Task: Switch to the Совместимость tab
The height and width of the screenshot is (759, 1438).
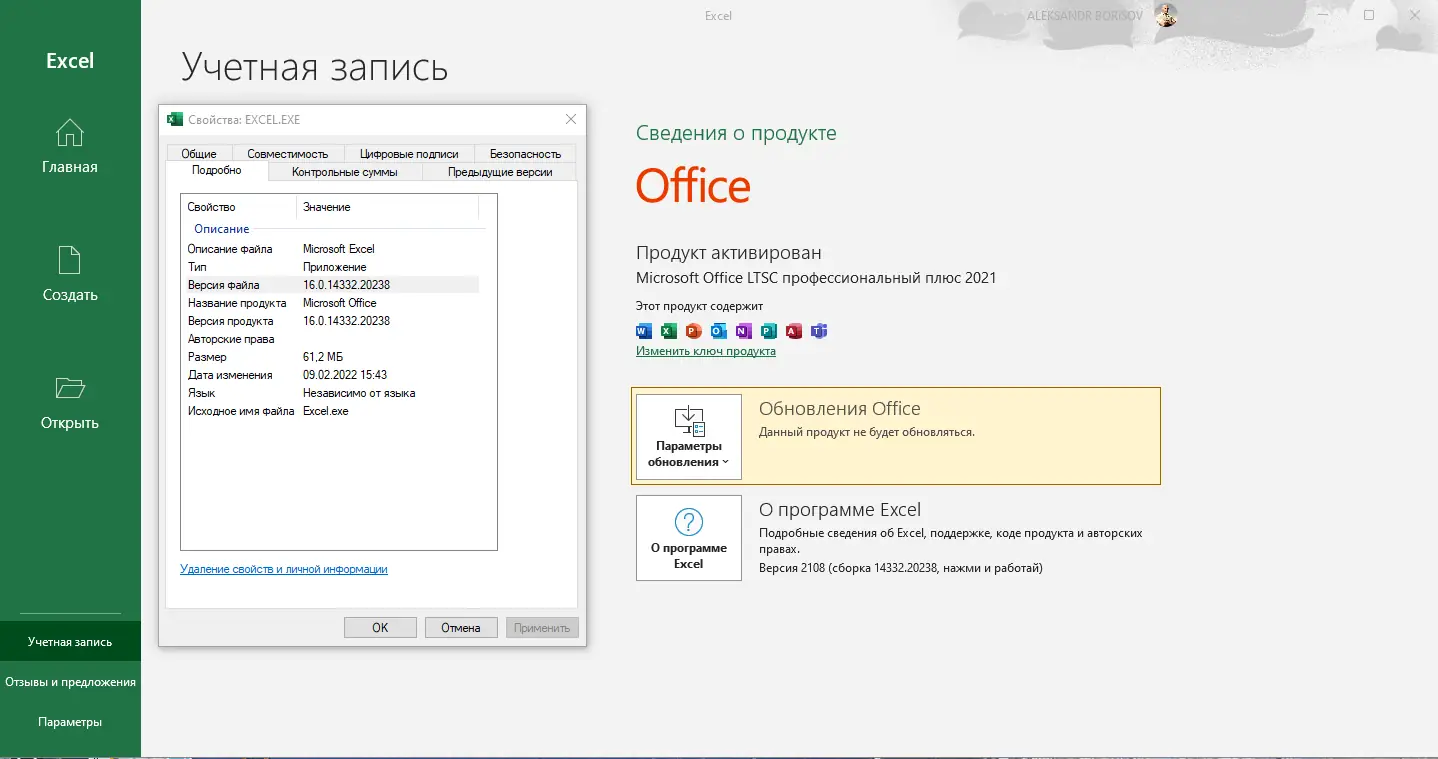Action: pos(288,154)
